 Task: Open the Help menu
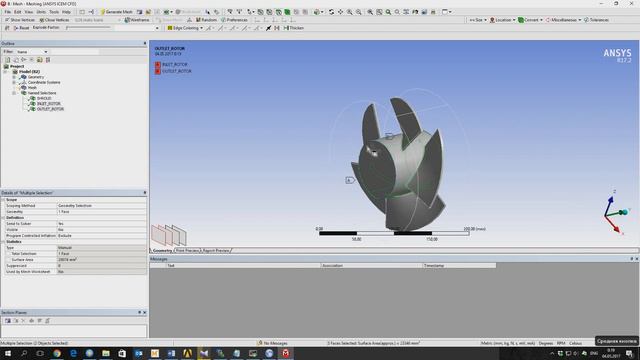point(66,12)
